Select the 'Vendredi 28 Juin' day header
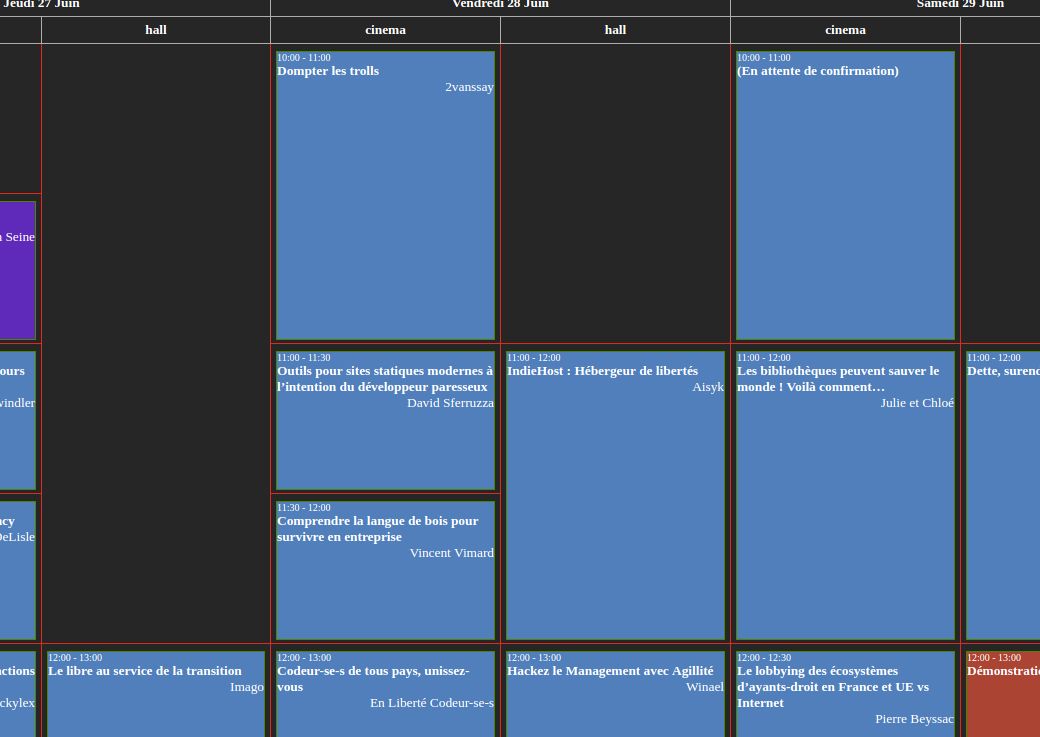This screenshot has height=737, width=1040. (500, 5)
